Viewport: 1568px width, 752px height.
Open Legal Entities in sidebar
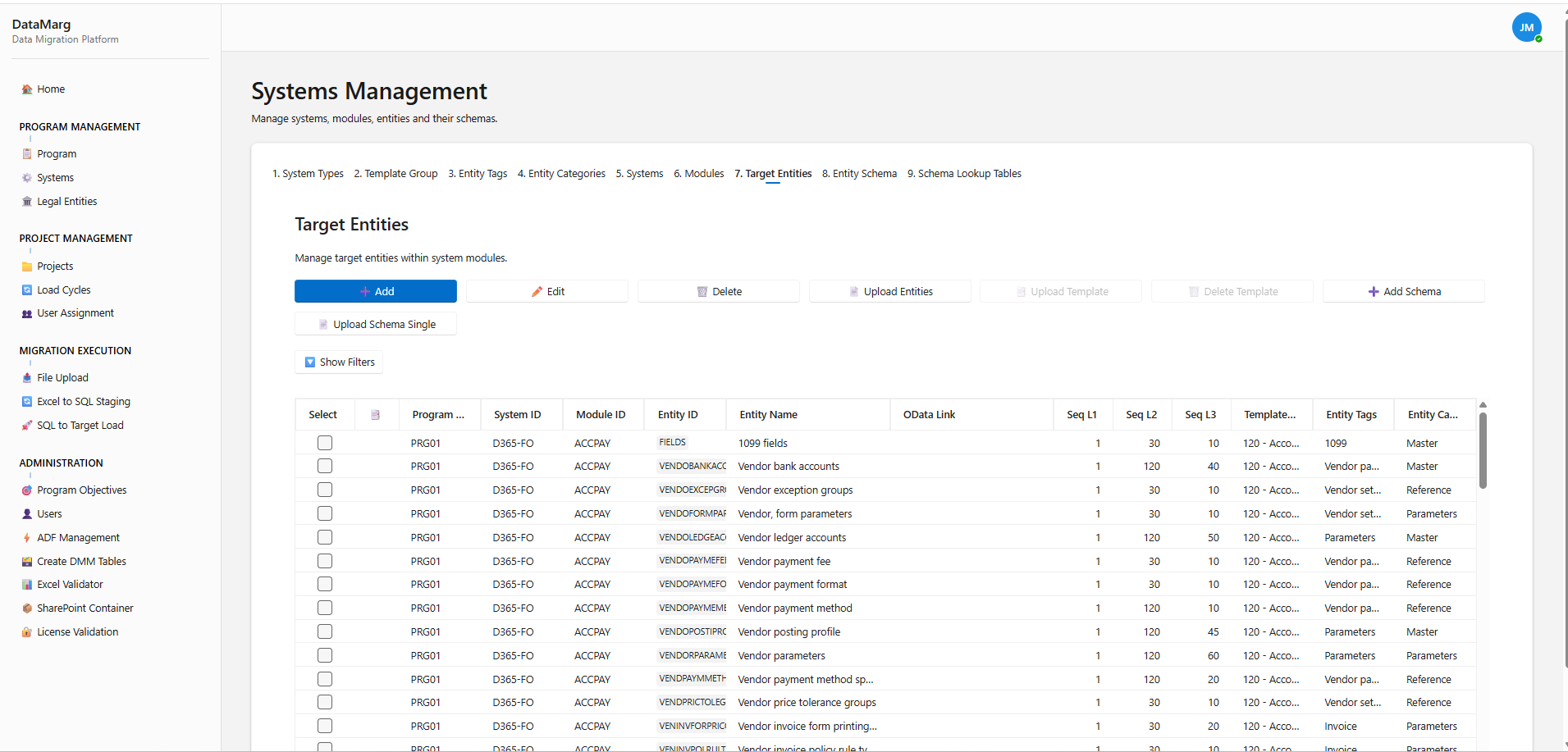[x=67, y=201]
